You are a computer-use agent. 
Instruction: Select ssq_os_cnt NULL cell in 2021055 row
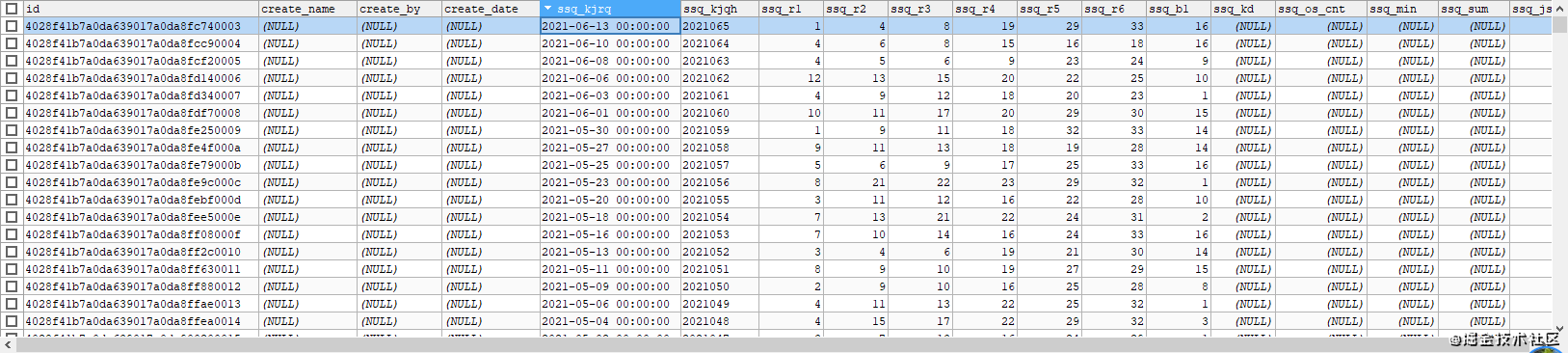pos(1321,200)
